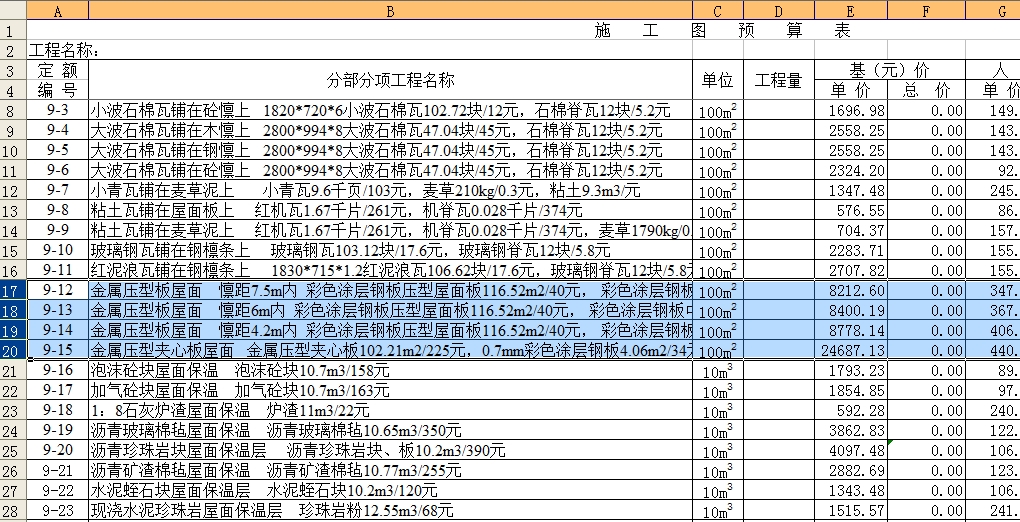The height and width of the screenshot is (522, 1020).
Task: Select column F header
Action: pos(926,11)
